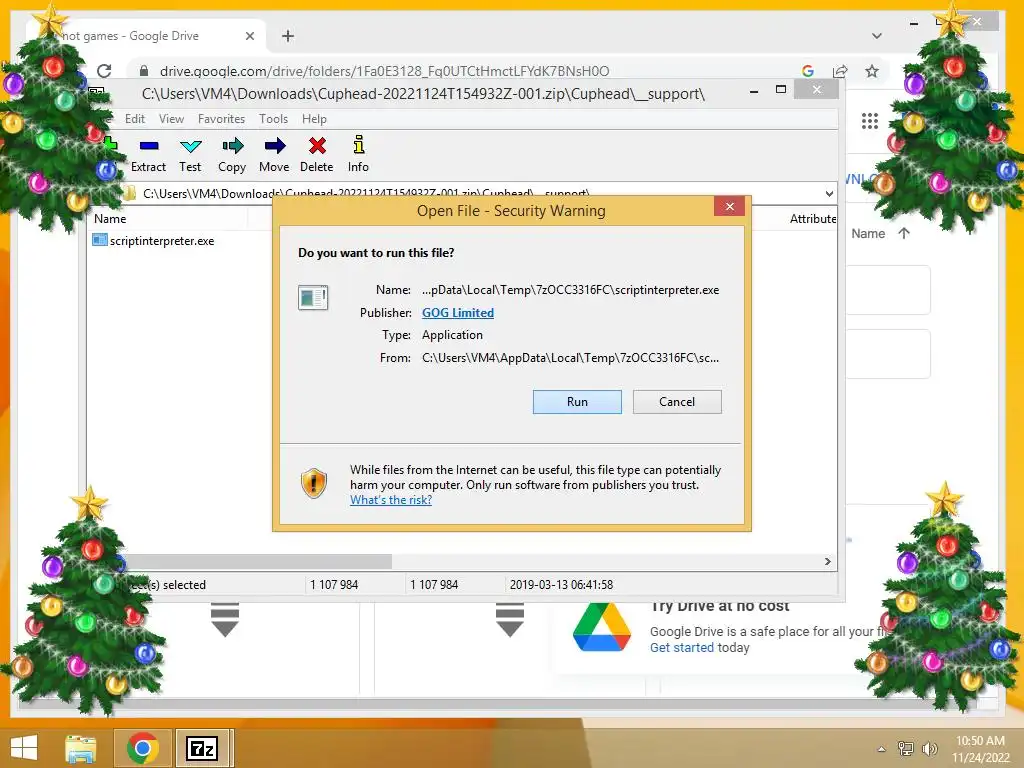Image resolution: width=1024 pixels, height=768 pixels.
Task: Open the Help menu in 7-Zip
Action: coord(314,119)
